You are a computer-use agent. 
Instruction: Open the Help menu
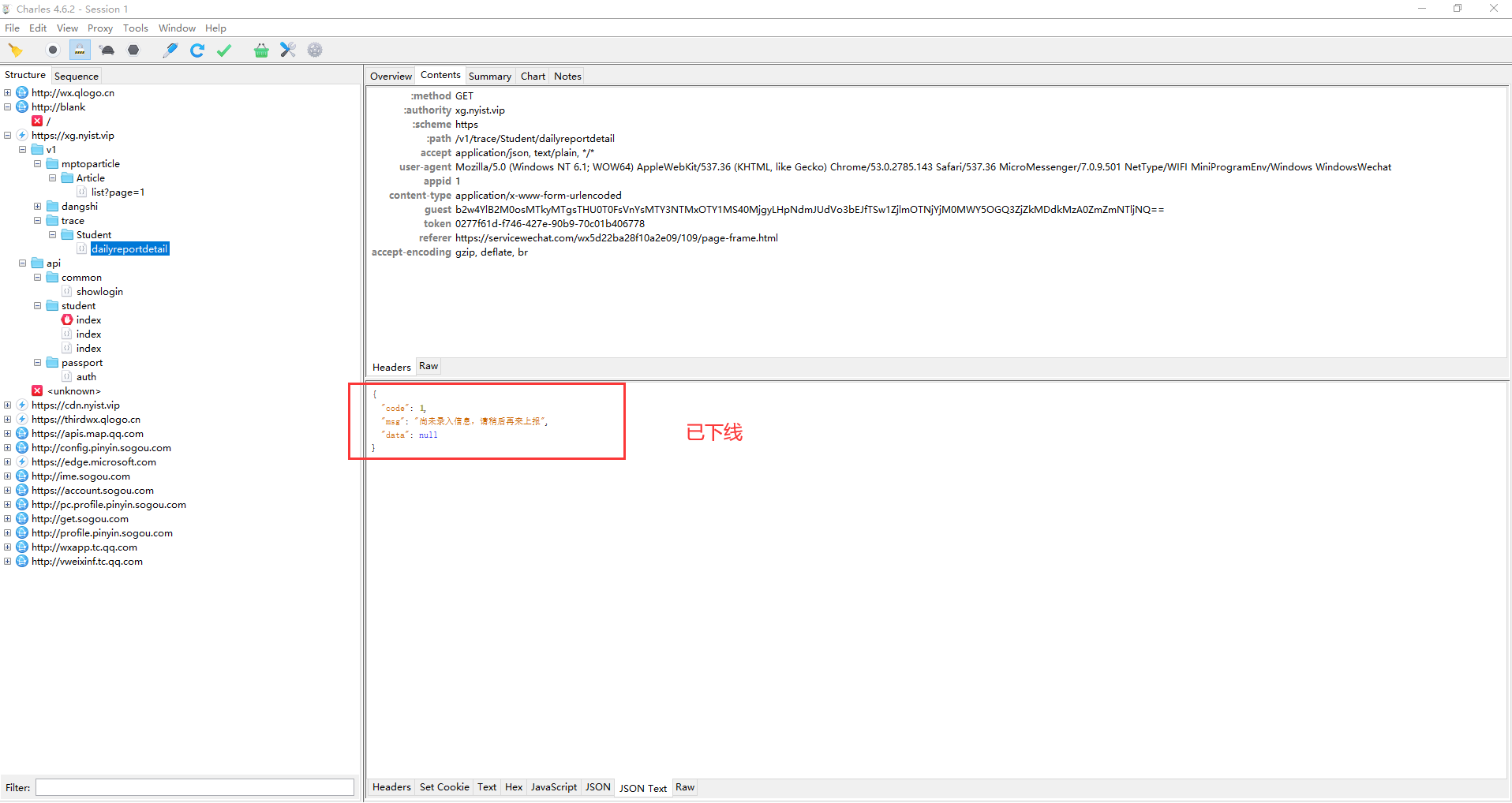click(215, 28)
